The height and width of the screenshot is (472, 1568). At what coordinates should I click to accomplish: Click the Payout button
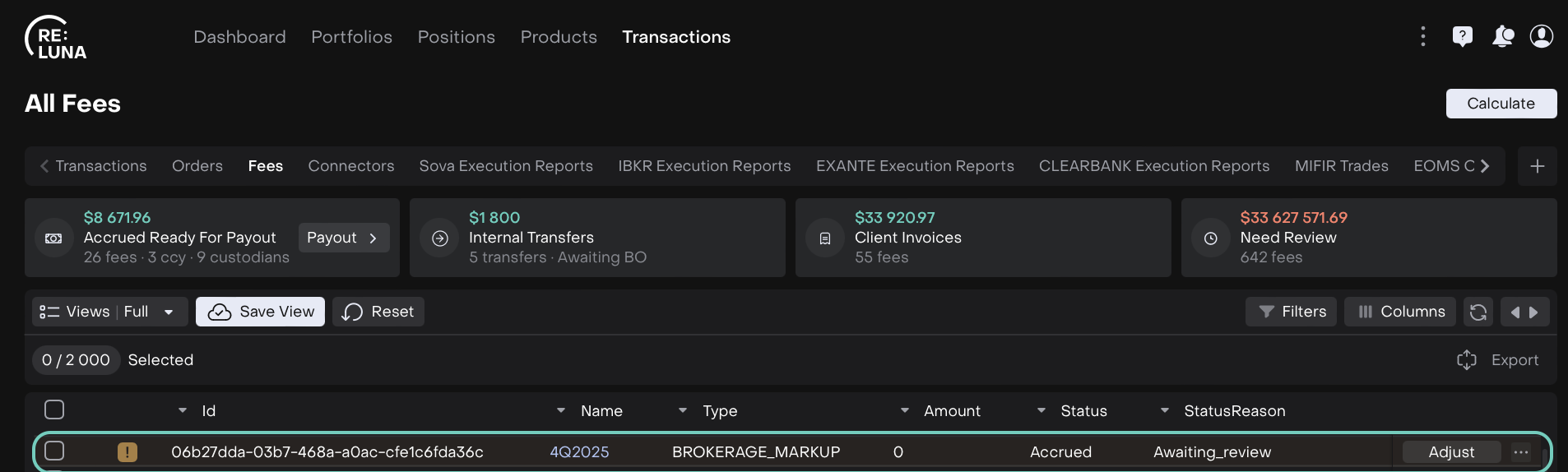coord(342,238)
